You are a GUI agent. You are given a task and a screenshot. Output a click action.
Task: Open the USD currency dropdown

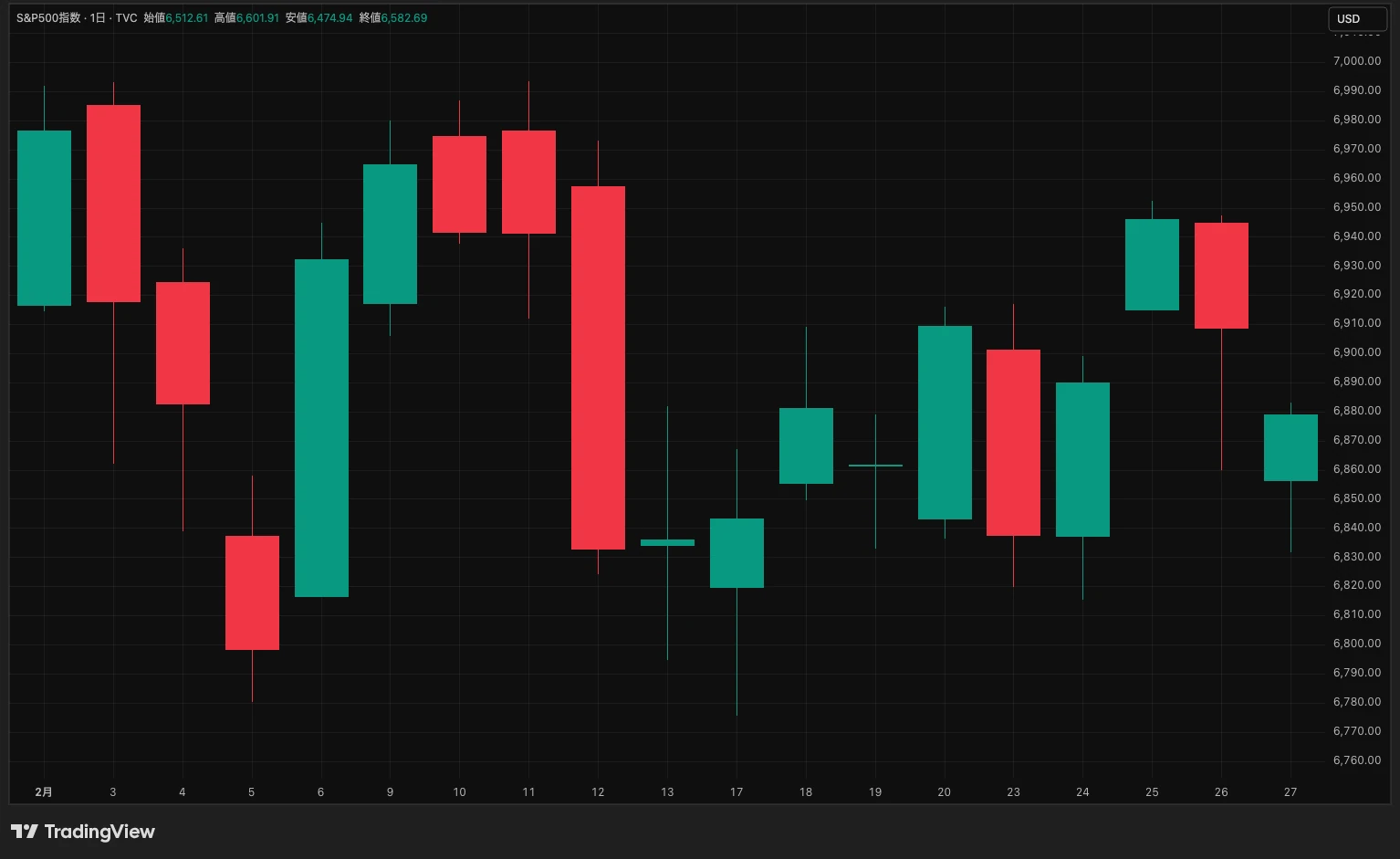(x=1356, y=18)
